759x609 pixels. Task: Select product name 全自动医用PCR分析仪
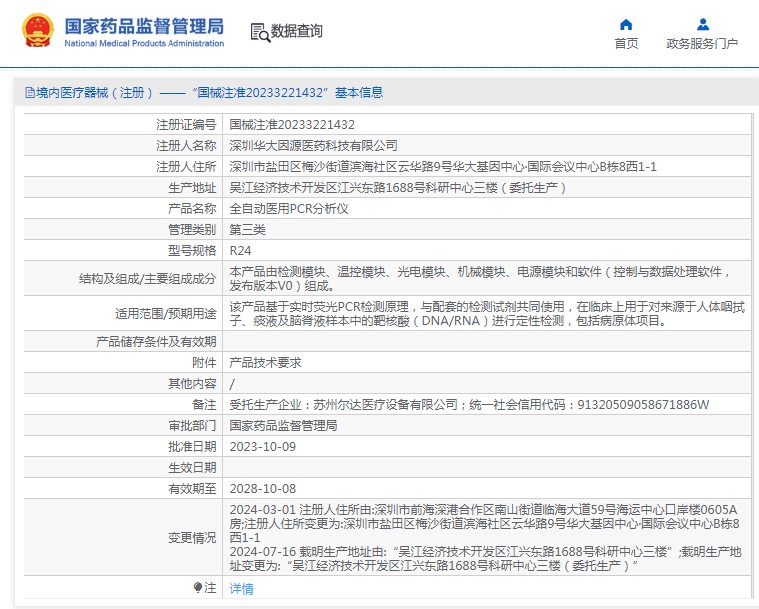click(289, 209)
